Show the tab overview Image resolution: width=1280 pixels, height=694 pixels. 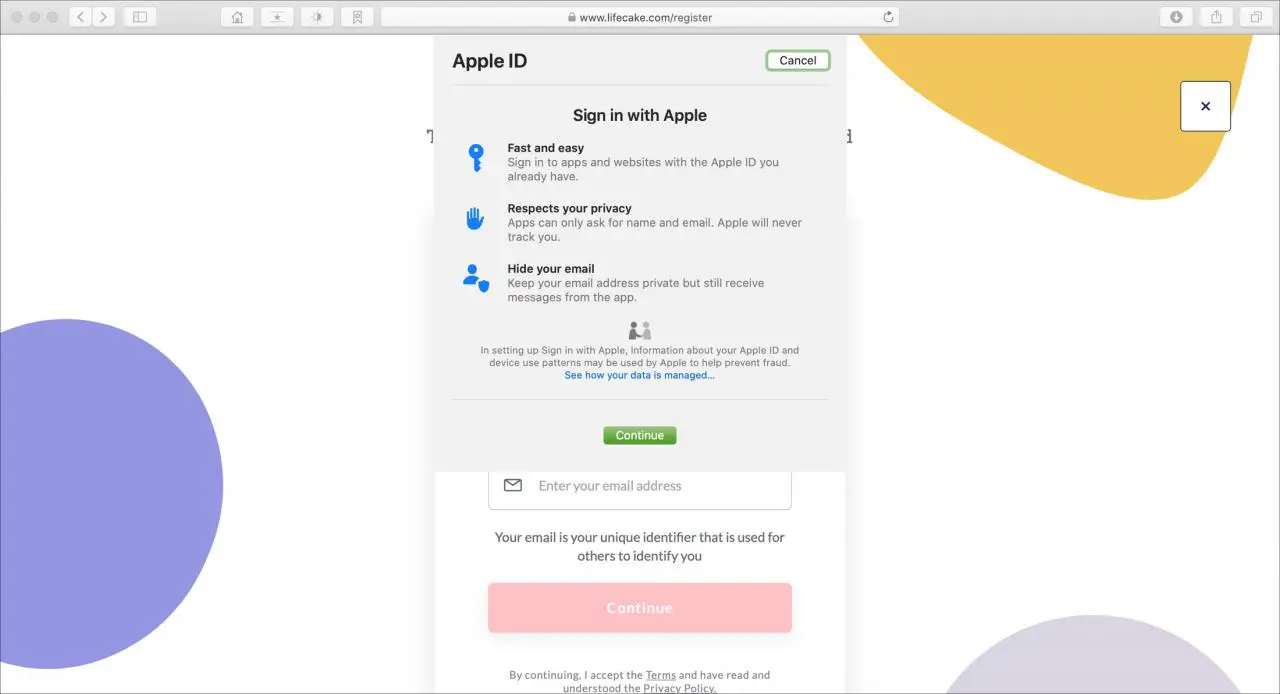click(x=1256, y=17)
